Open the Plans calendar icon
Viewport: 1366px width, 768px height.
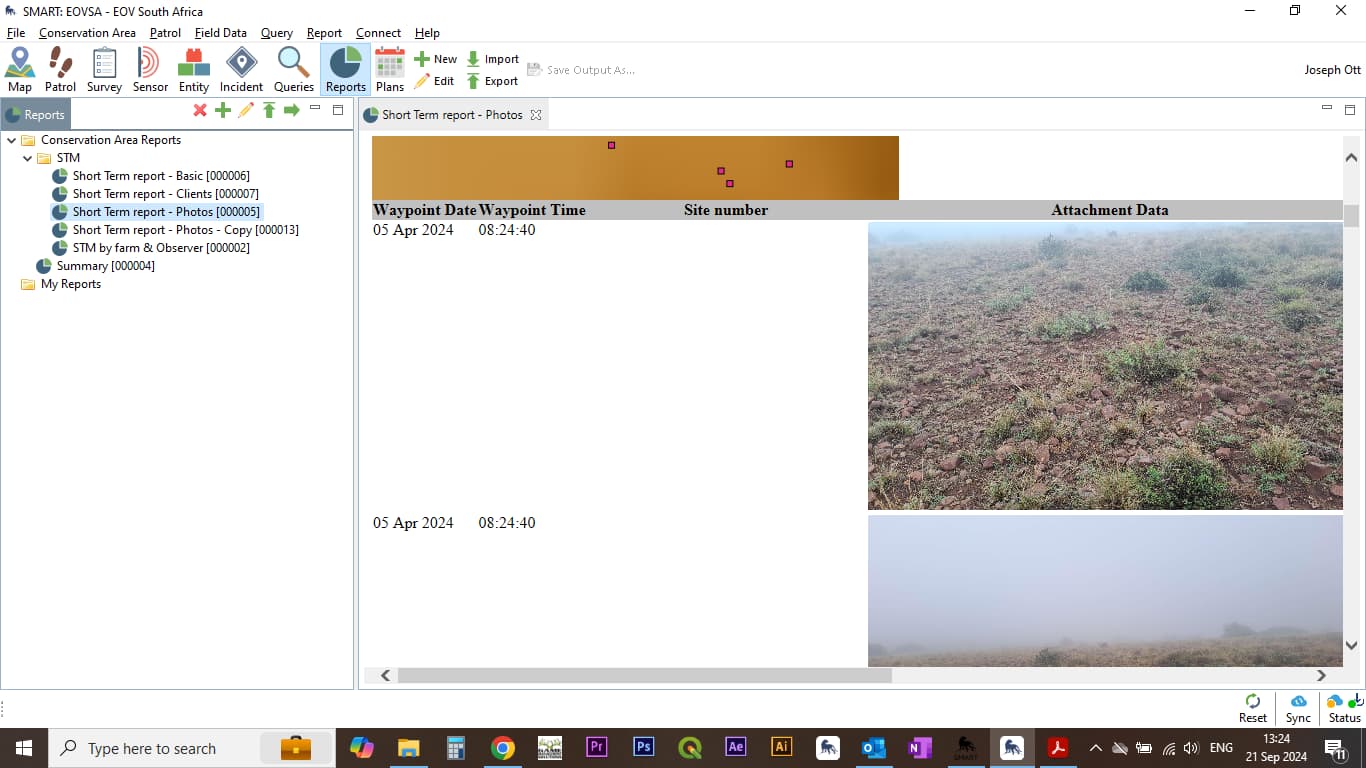(390, 70)
